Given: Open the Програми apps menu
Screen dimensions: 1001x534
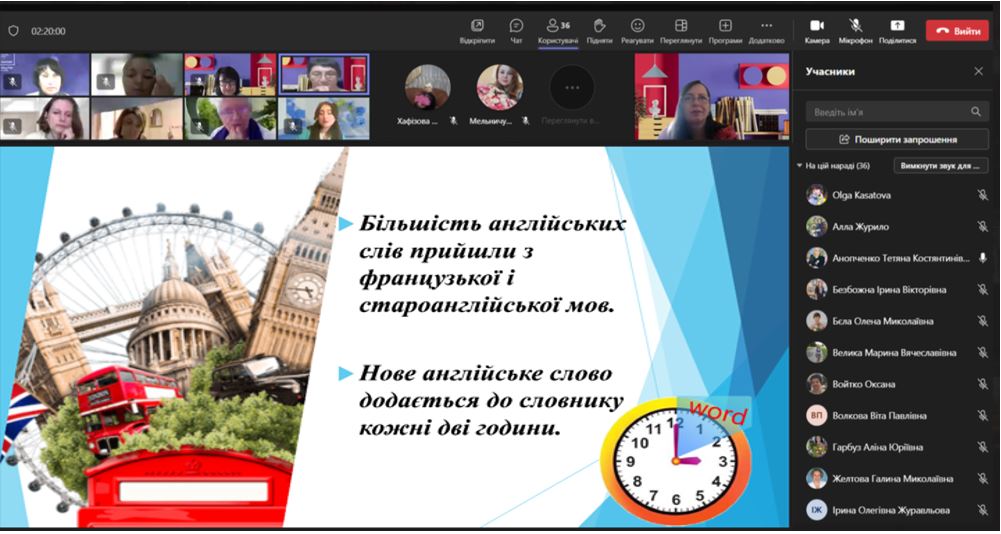Looking at the screenshot, I should pyautogui.click(x=725, y=31).
